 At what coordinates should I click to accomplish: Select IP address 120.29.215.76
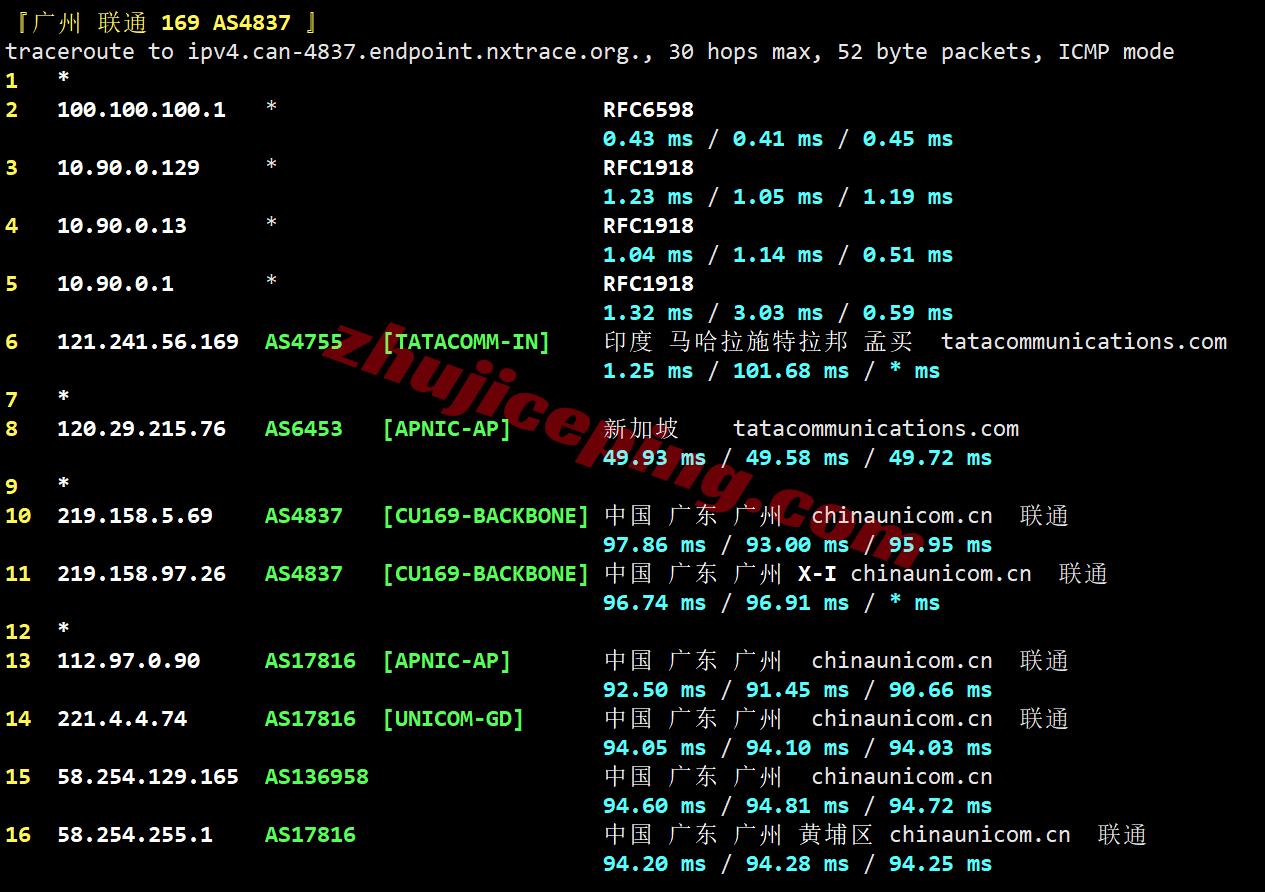click(x=141, y=429)
